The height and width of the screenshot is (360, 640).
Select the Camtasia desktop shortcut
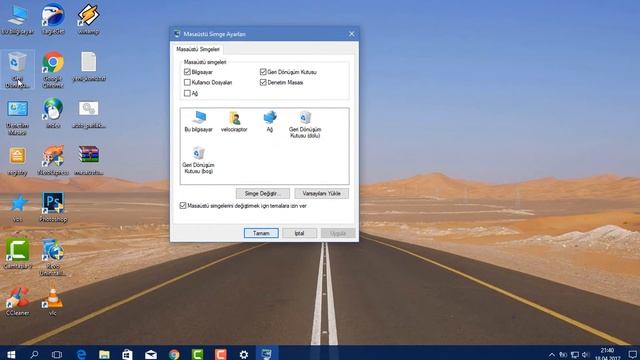click(x=17, y=254)
